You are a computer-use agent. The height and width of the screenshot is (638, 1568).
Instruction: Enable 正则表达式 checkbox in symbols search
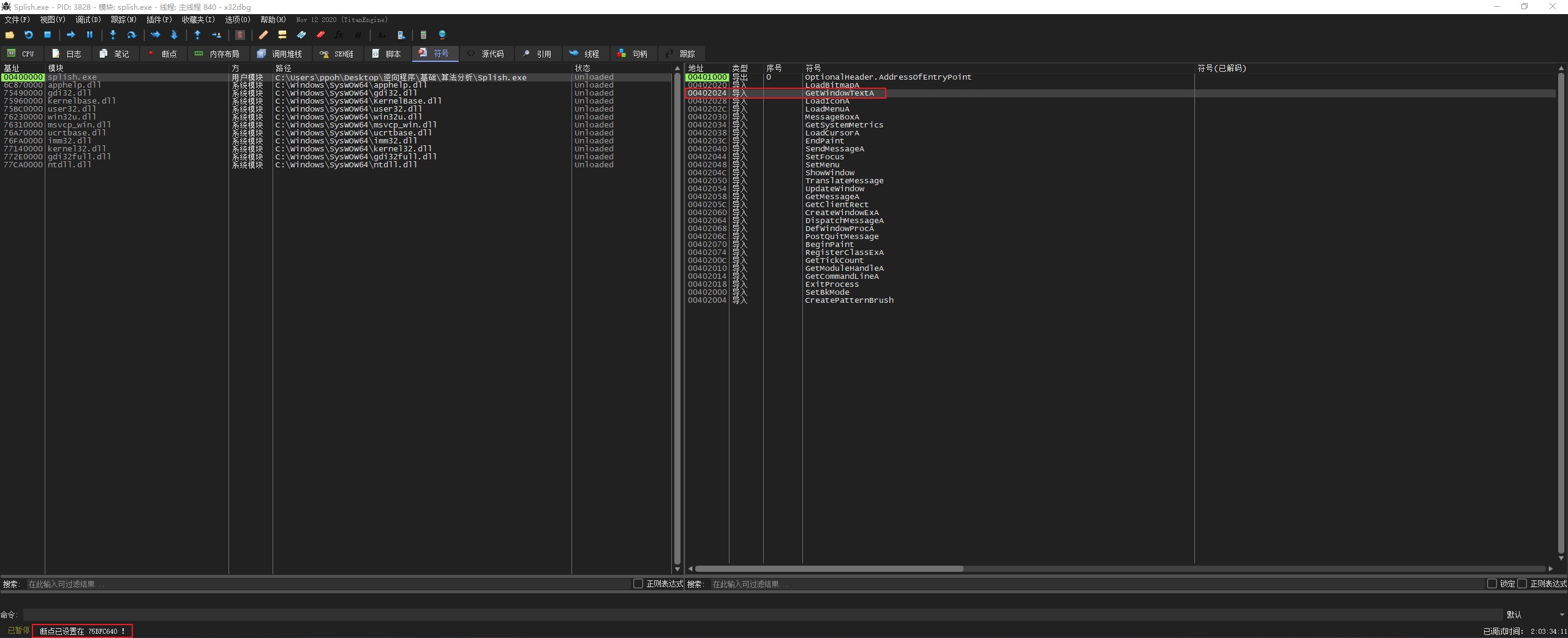(x=1522, y=583)
